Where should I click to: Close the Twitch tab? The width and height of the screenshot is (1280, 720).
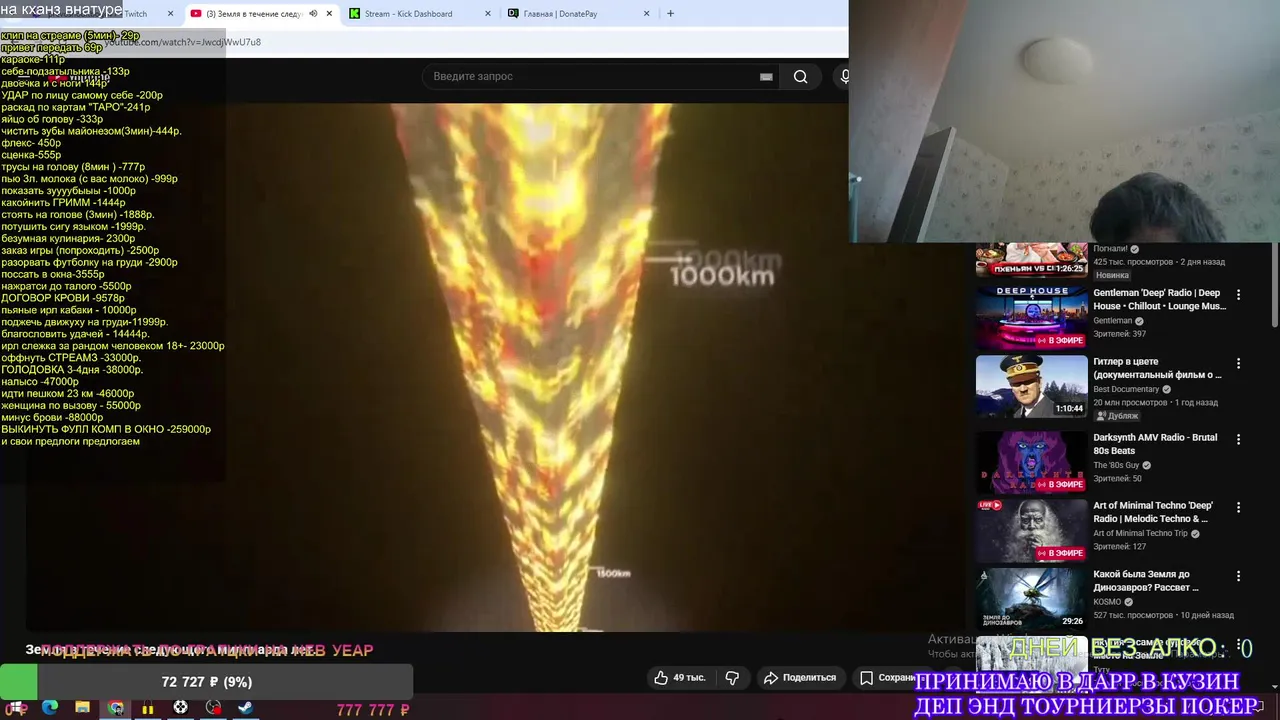(170, 14)
